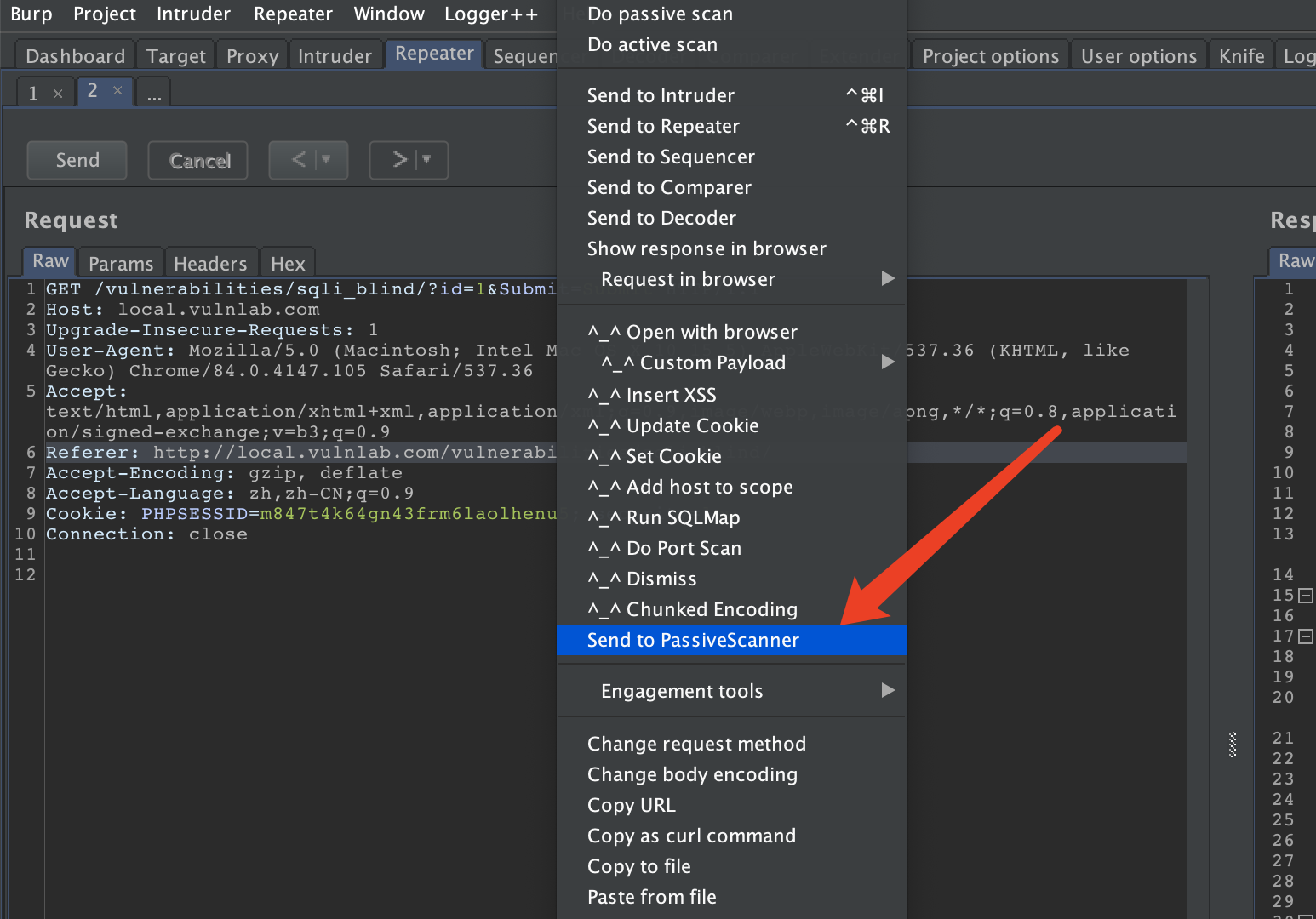The width and height of the screenshot is (1316, 919).
Task: Go back to previous request
Action: 299,159
